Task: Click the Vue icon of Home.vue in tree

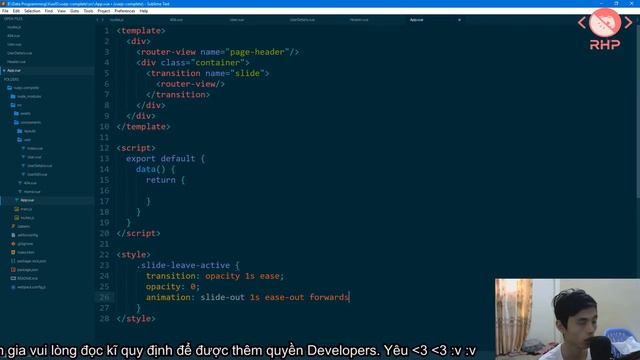Action: tap(20, 191)
